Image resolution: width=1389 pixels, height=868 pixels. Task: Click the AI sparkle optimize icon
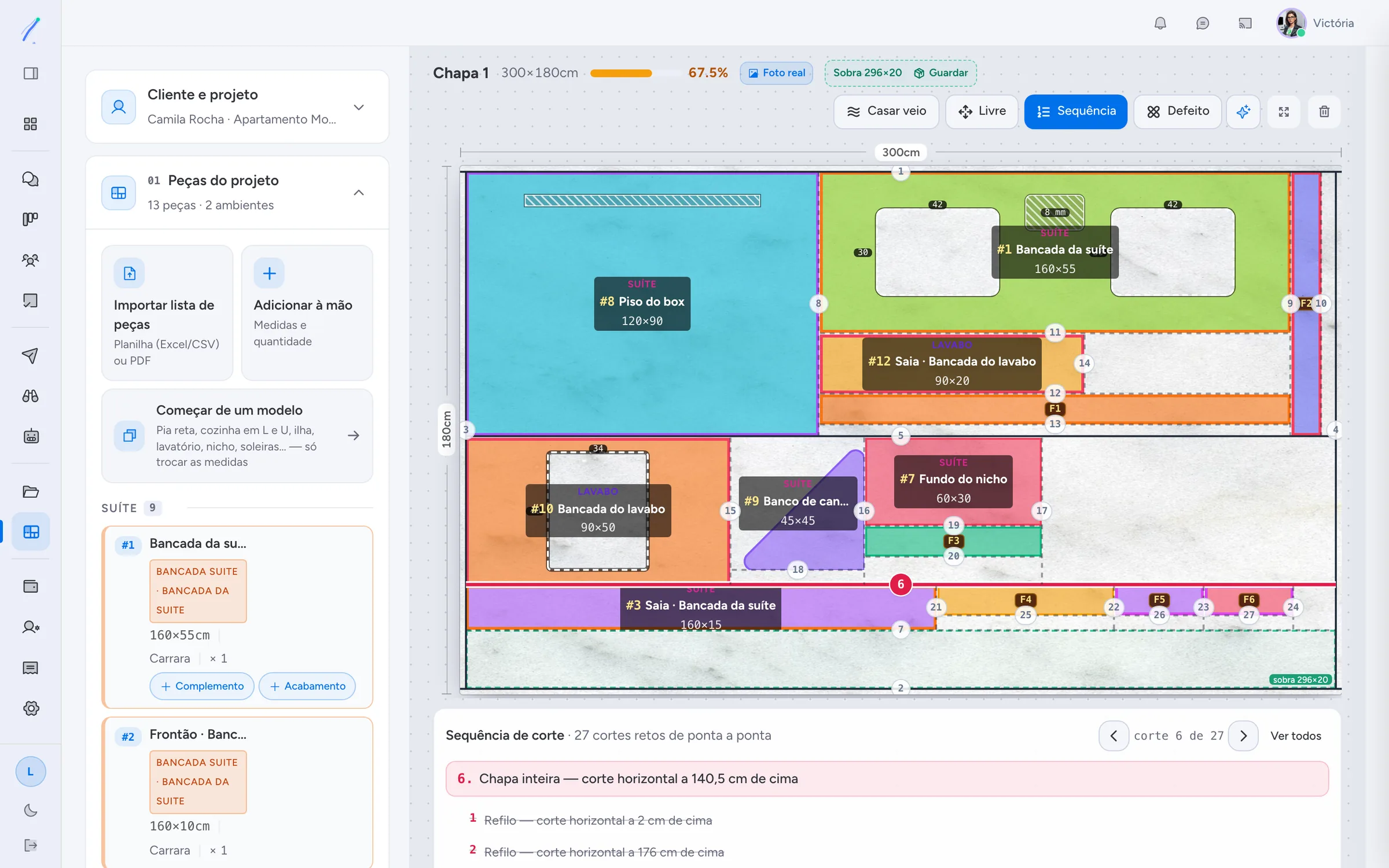coord(1243,112)
